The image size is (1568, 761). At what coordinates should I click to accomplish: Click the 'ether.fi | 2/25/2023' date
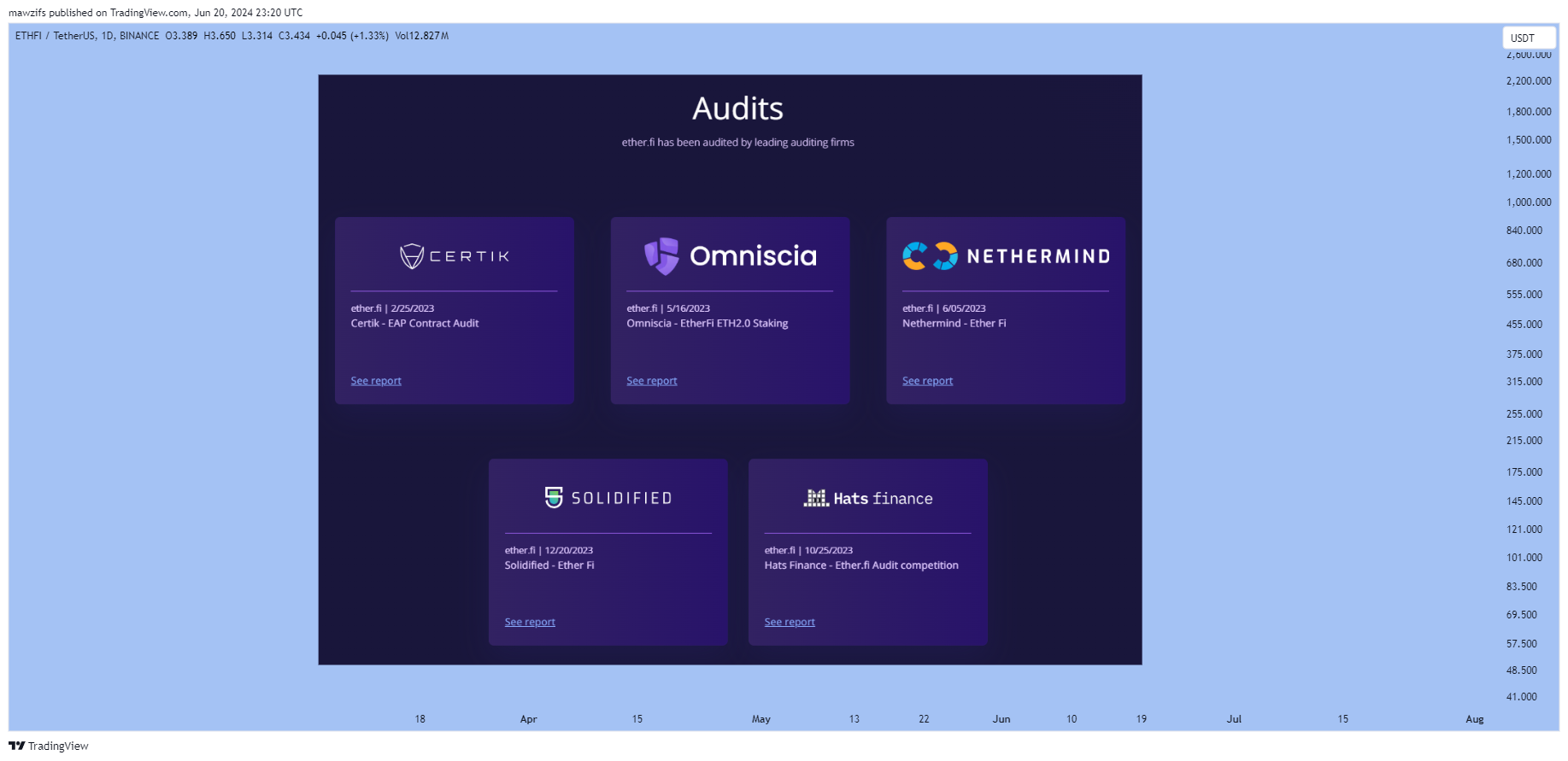click(x=392, y=308)
